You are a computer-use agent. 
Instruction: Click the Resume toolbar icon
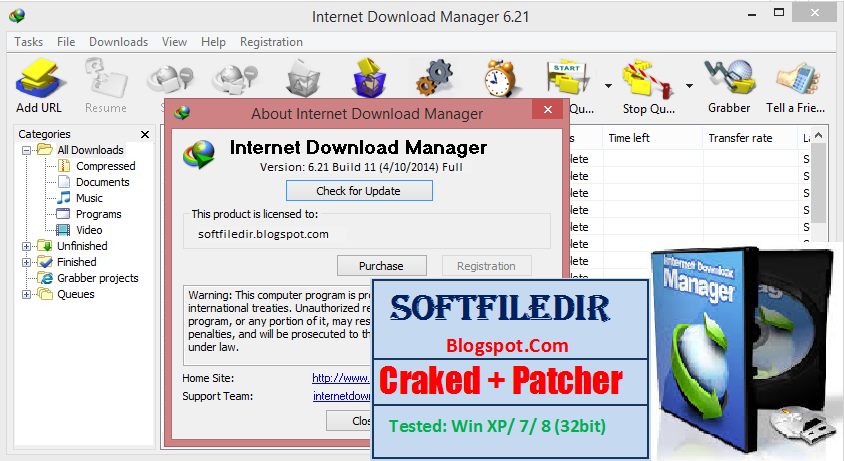(106, 79)
